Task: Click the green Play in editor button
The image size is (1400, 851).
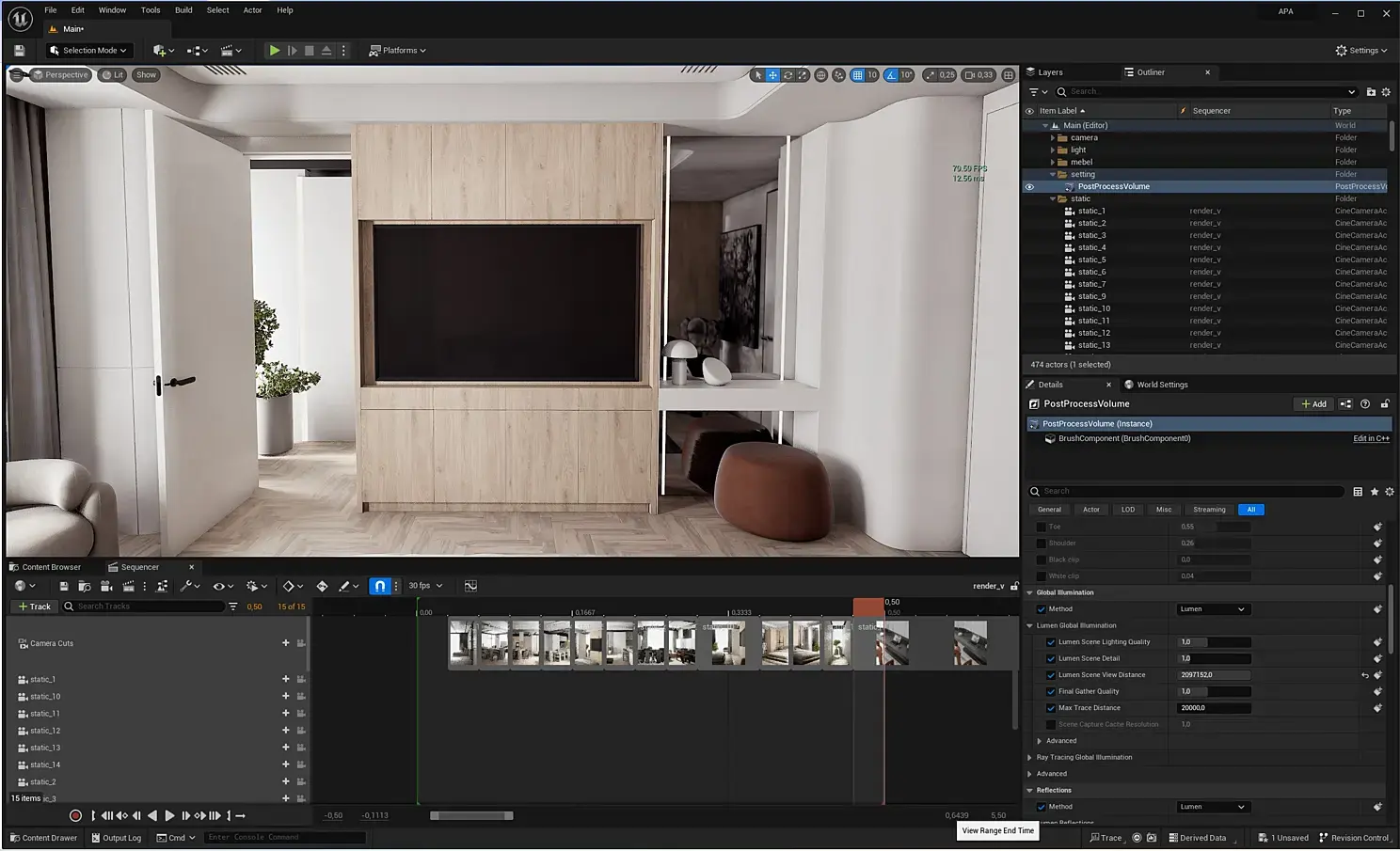Action: tap(274, 51)
